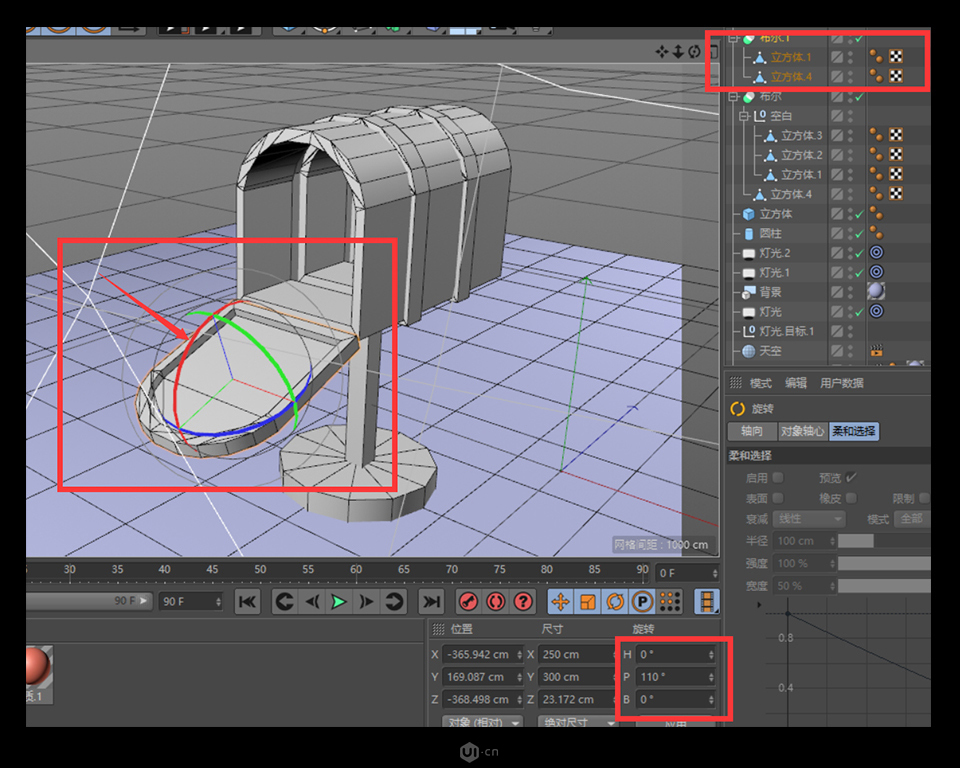Switch to the 对象轴心 tab
Image resolution: width=960 pixels, height=768 pixels.
804,431
